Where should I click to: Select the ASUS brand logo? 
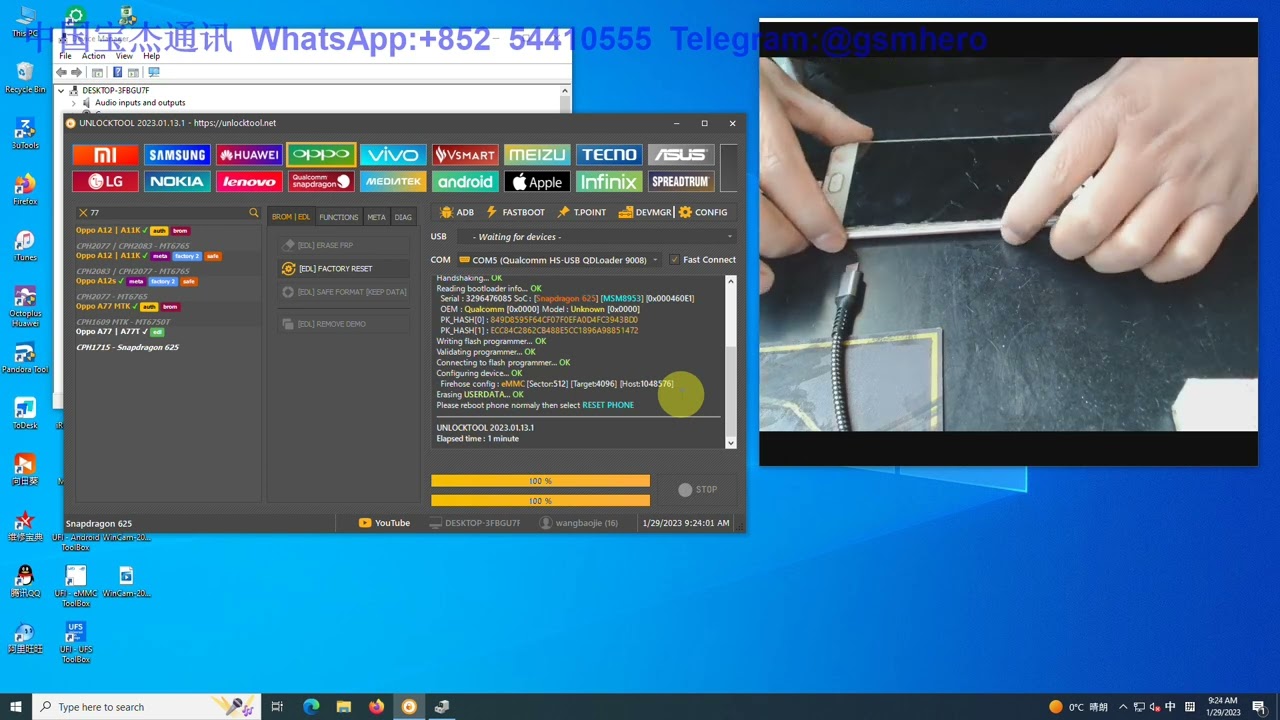click(x=681, y=155)
